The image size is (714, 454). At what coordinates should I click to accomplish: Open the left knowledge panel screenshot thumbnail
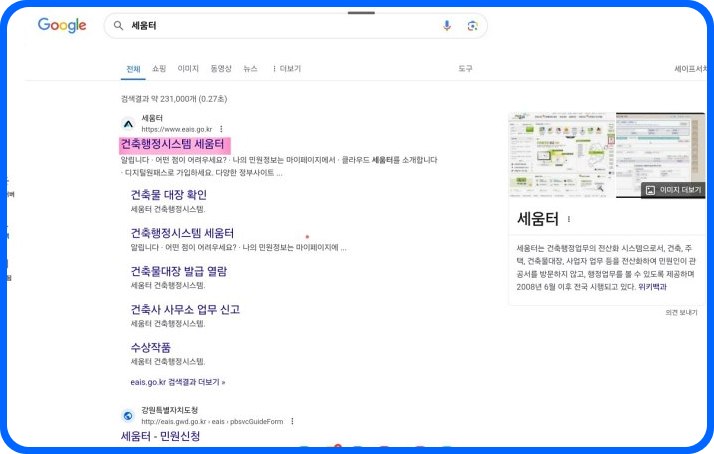coord(561,155)
